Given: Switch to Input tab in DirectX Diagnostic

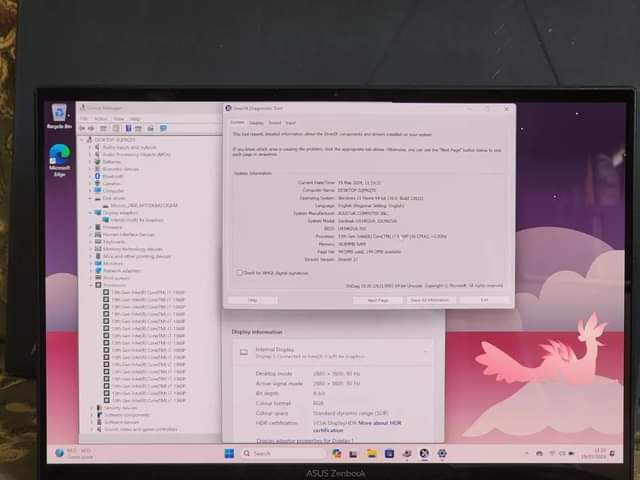Looking at the screenshot, I should point(290,122).
